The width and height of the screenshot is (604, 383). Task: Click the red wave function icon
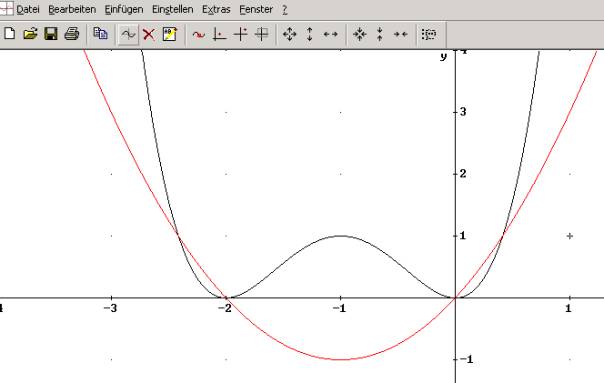(x=198, y=35)
